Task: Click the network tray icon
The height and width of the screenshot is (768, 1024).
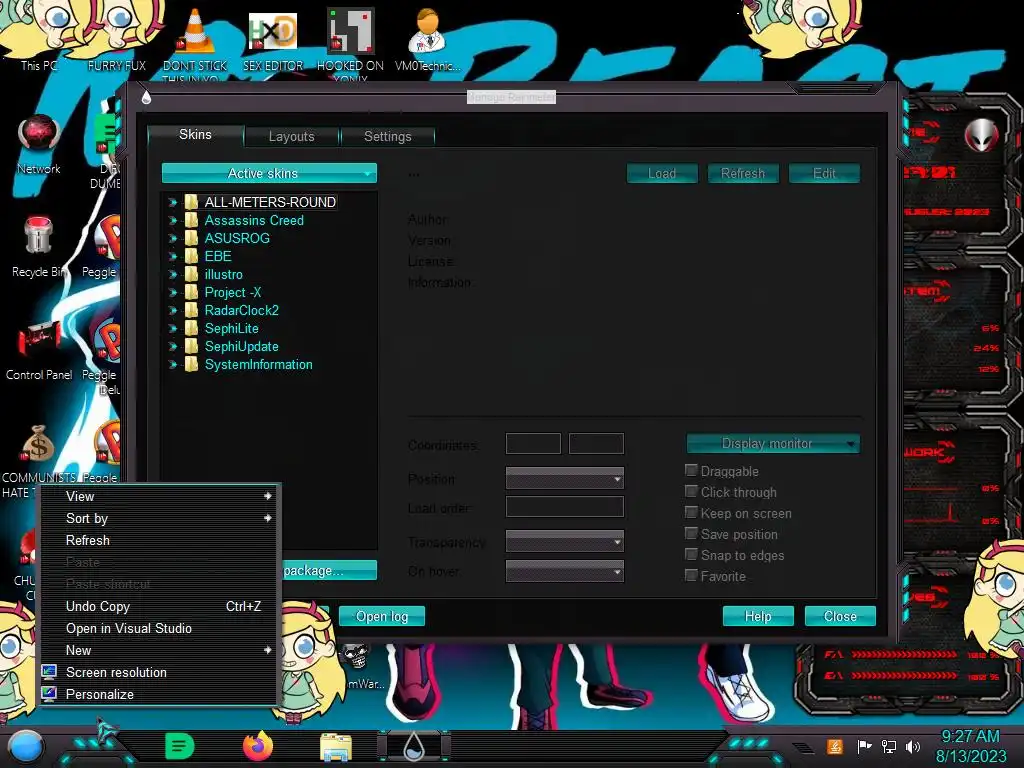Action: tap(888, 746)
